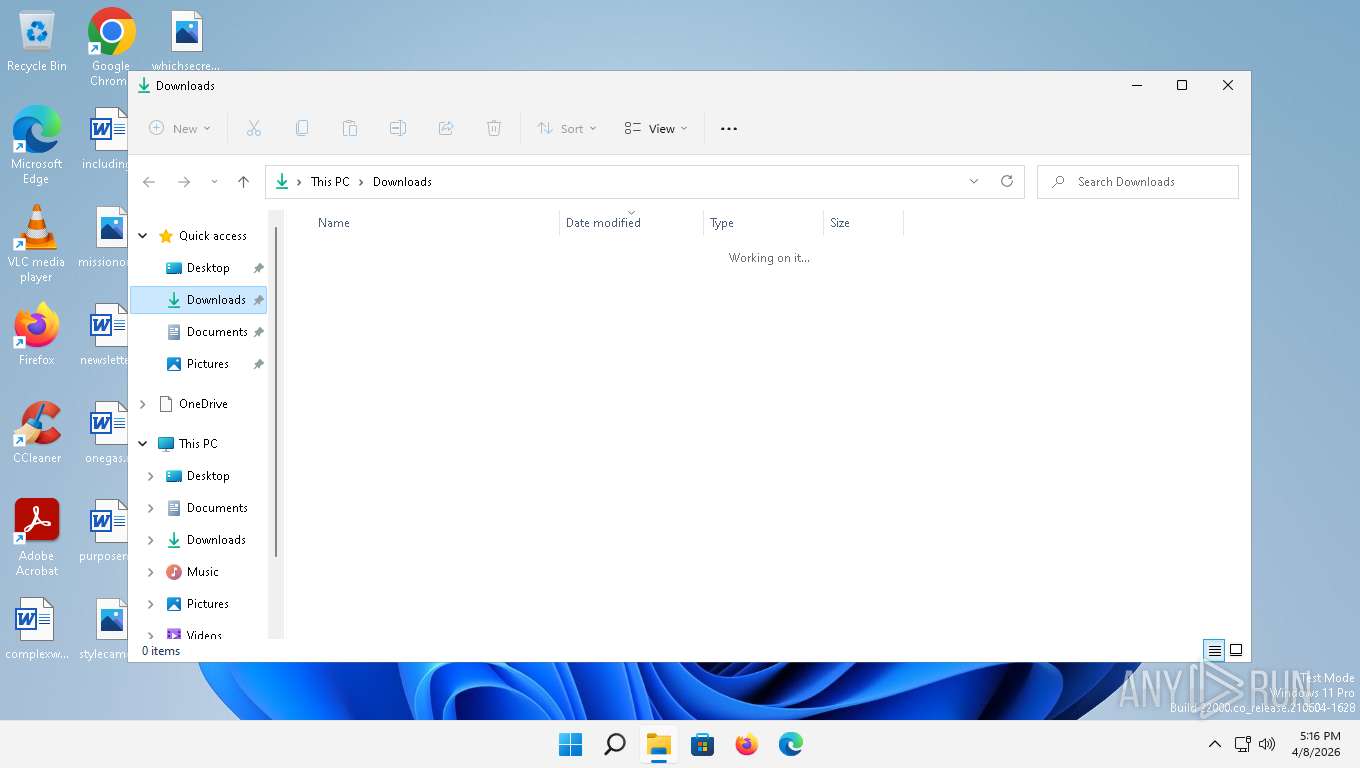The image size is (1360, 768).
Task: Collapse the This PC tree node
Action: [x=143, y=444]
